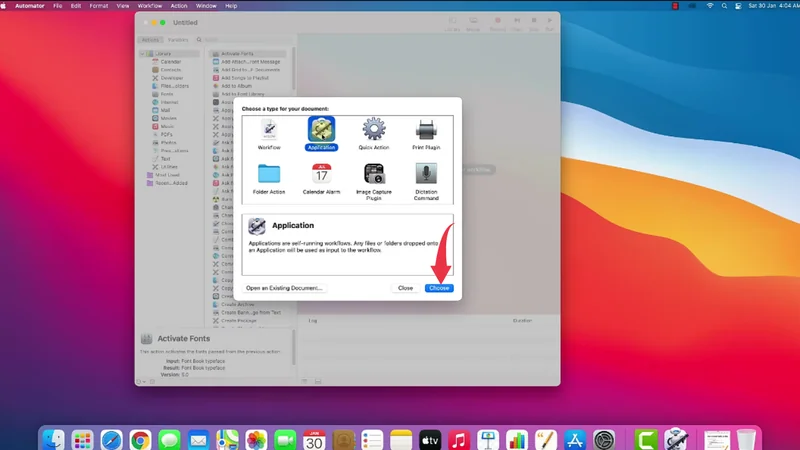The image size is (800, 450).
Task: Click Open an Existing Document button
Action: click(x=284, y=288)
